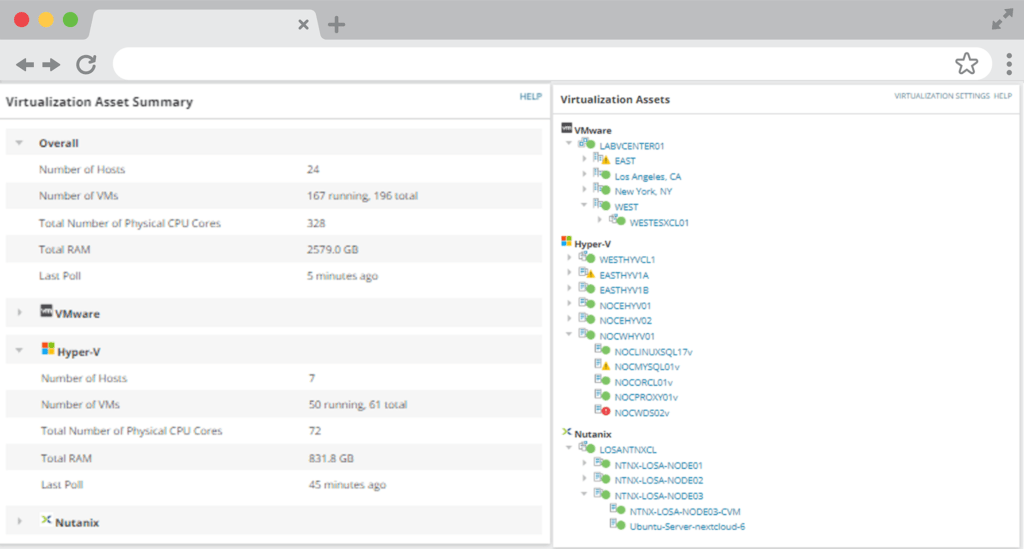The image size is (1024, 549).
Task: Expand the Nutanix summary section
Action: click(x=19, y=521)
